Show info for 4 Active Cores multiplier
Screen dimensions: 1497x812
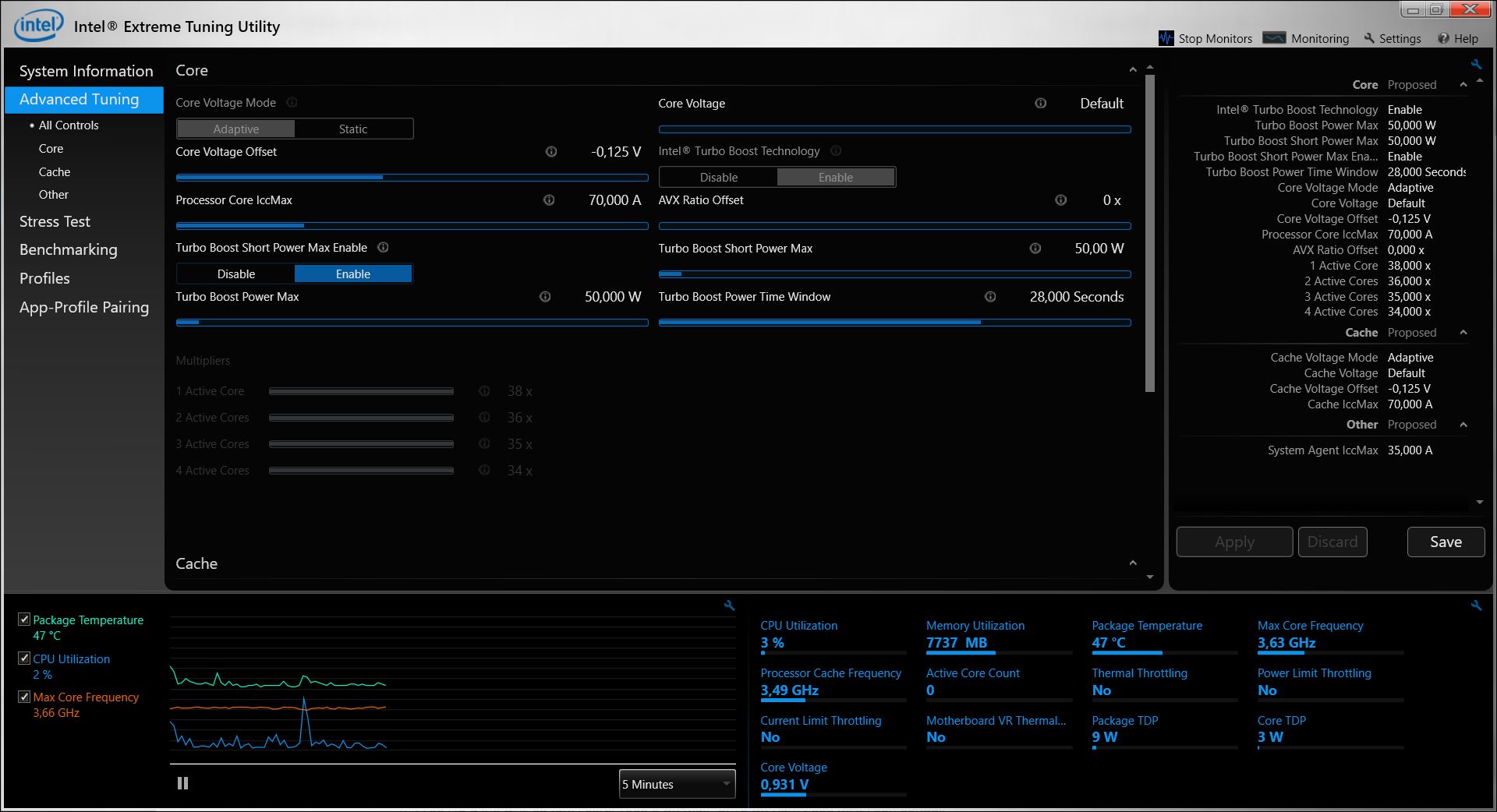pos(484,471)
